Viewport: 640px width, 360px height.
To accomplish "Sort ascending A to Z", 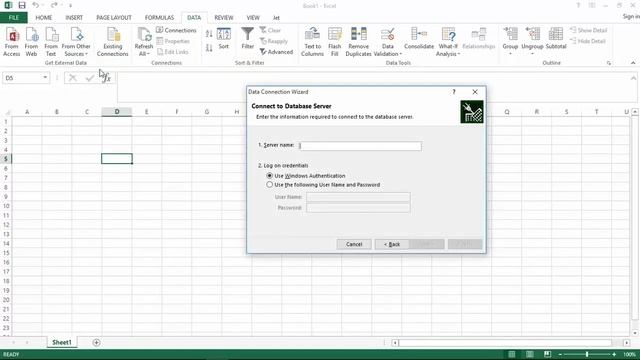I will [209, 34].
